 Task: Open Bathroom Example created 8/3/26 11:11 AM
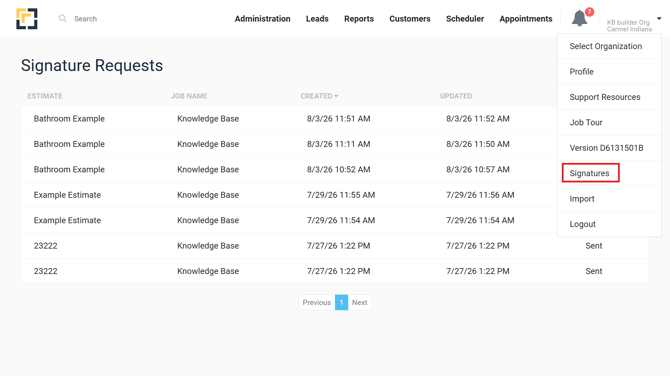coord(69,144)
